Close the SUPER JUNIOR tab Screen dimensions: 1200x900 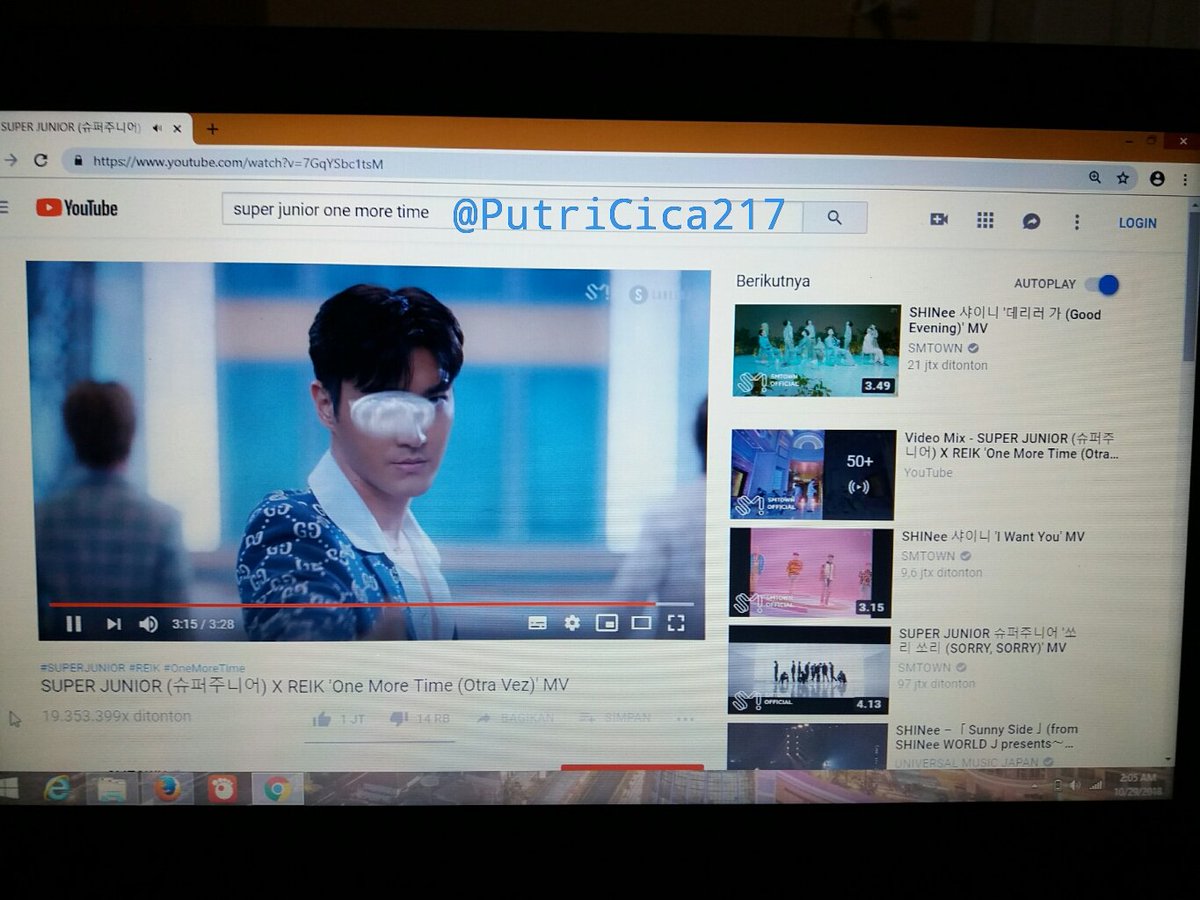tap(177, 128)
